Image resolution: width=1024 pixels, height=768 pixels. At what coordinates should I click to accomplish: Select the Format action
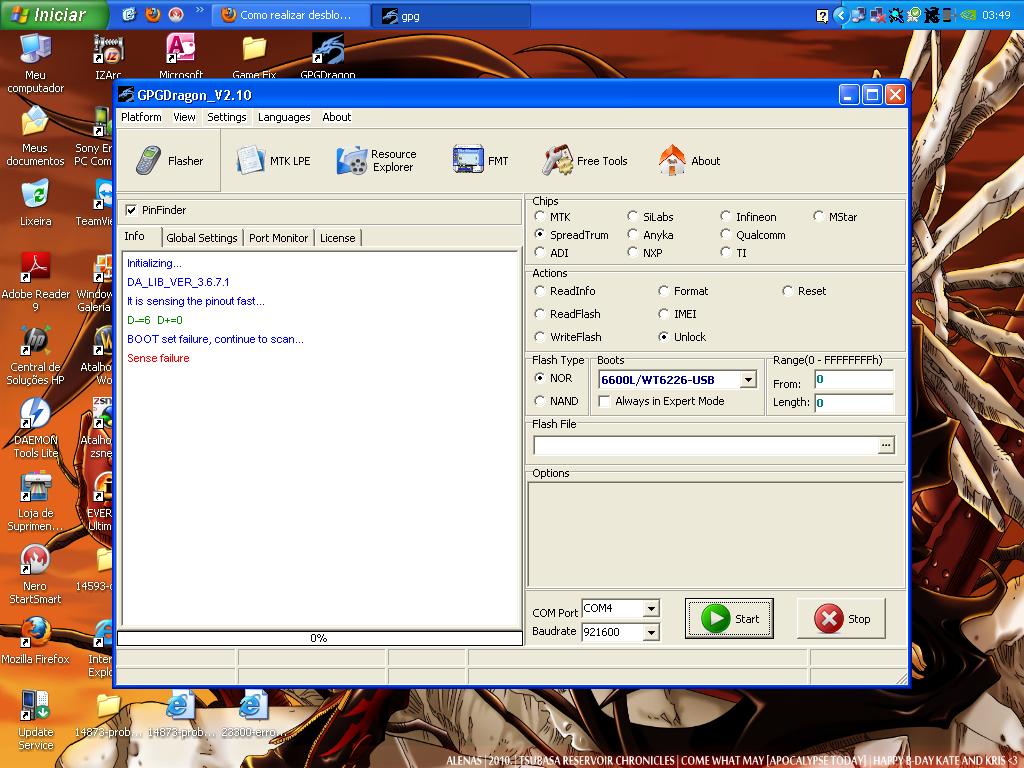[664, 291]
